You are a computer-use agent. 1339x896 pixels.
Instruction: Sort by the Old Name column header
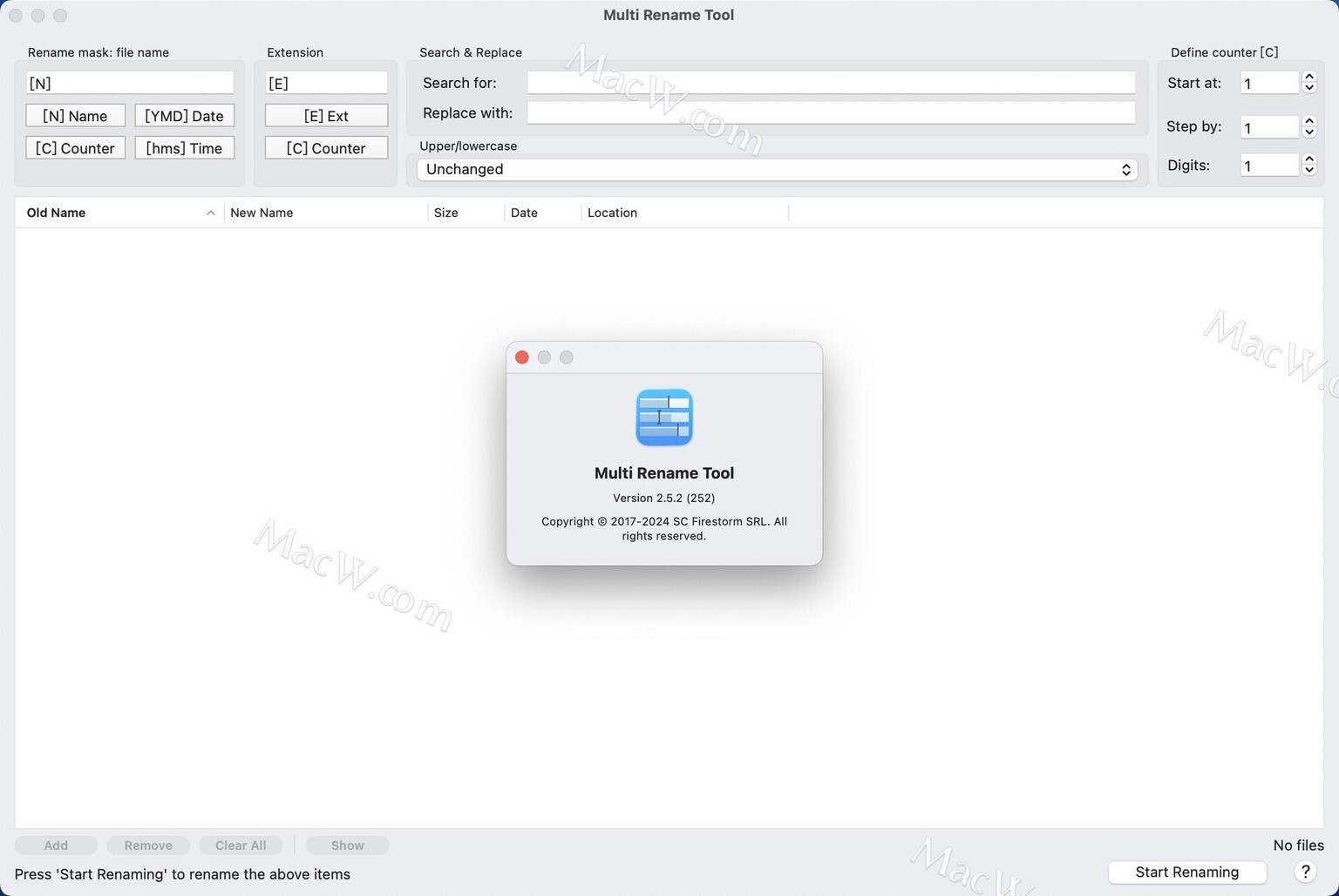119,213
